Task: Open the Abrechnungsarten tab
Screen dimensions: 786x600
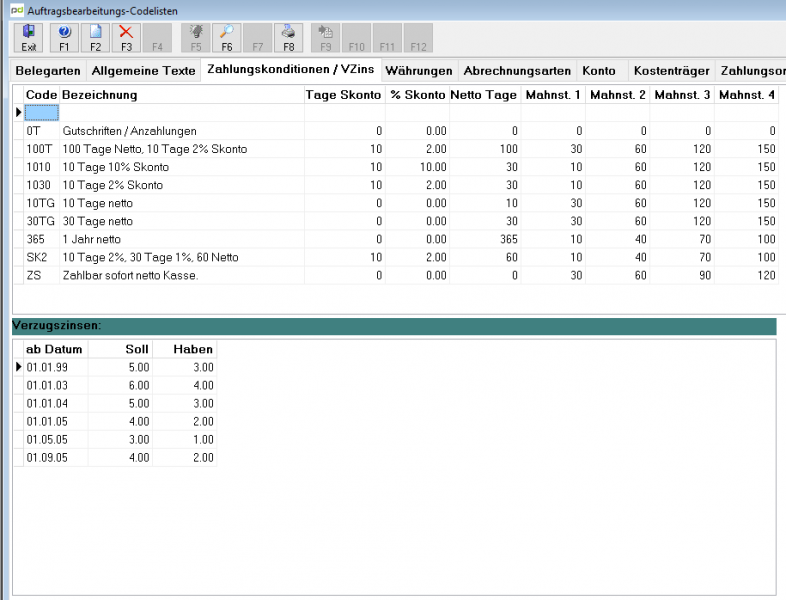Action: tap(517, 71)
